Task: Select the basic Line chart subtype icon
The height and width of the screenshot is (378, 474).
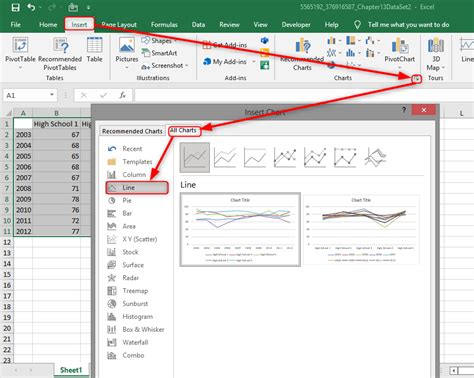Action: click(195, 157)
